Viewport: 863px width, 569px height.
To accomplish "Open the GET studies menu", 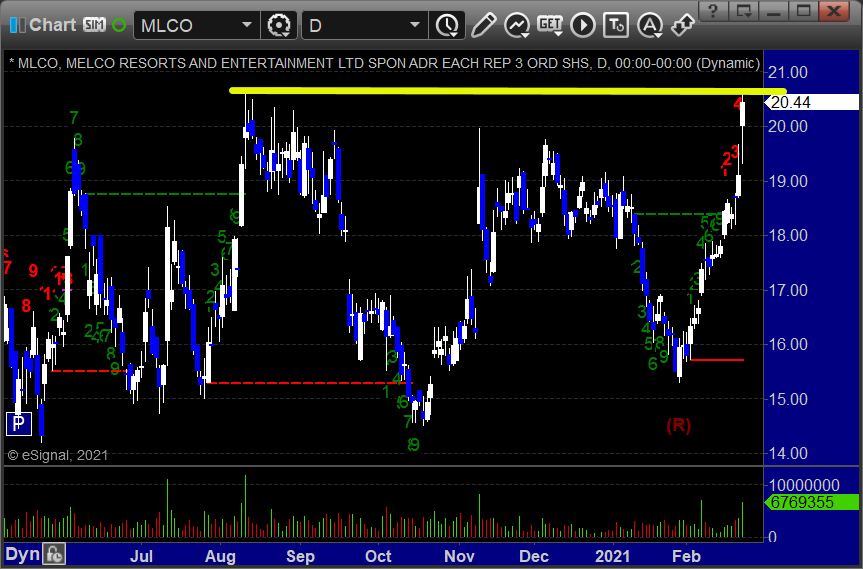I will pyautogui.click(x=550, y=25).
